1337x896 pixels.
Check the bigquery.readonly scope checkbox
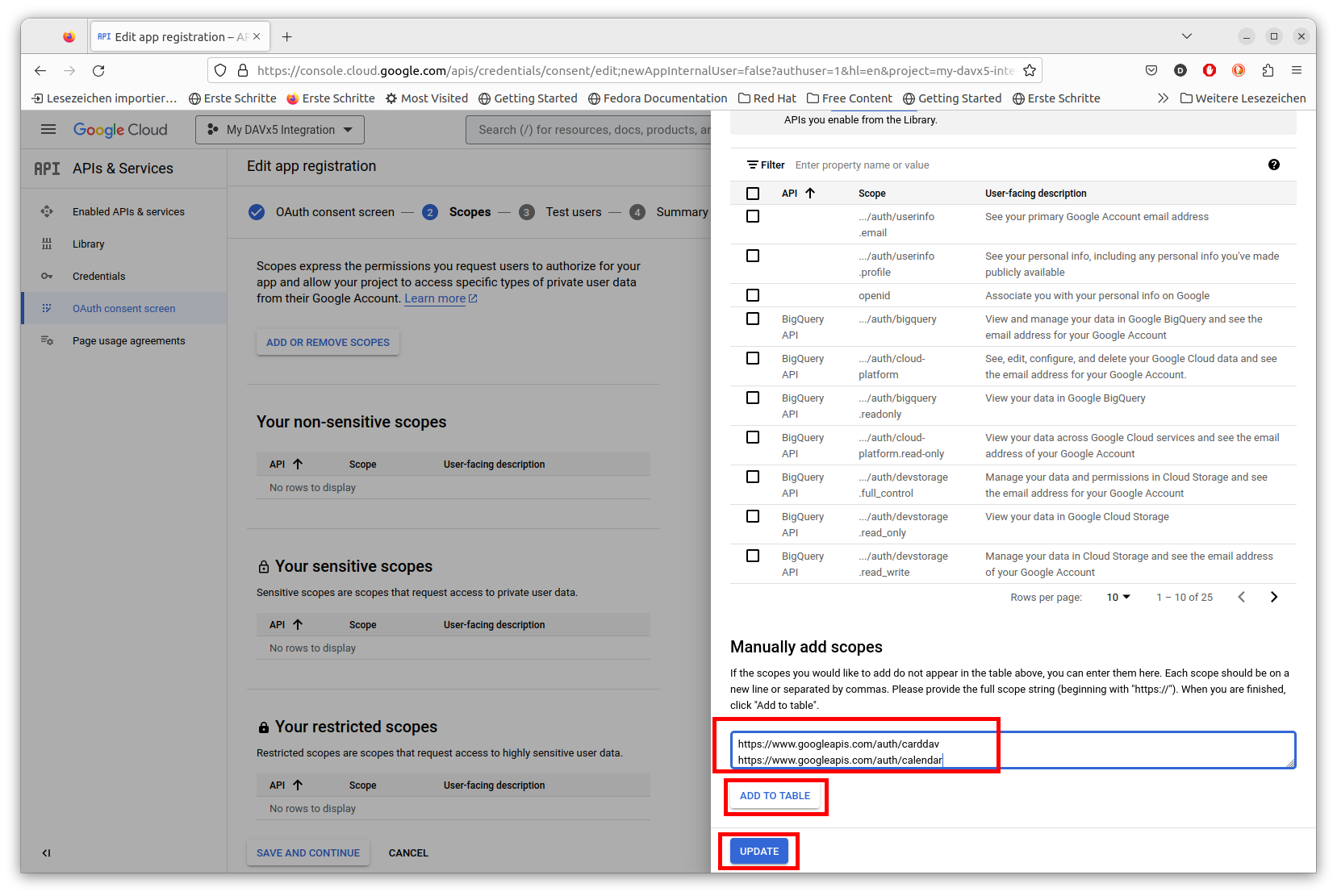[753, 398]
